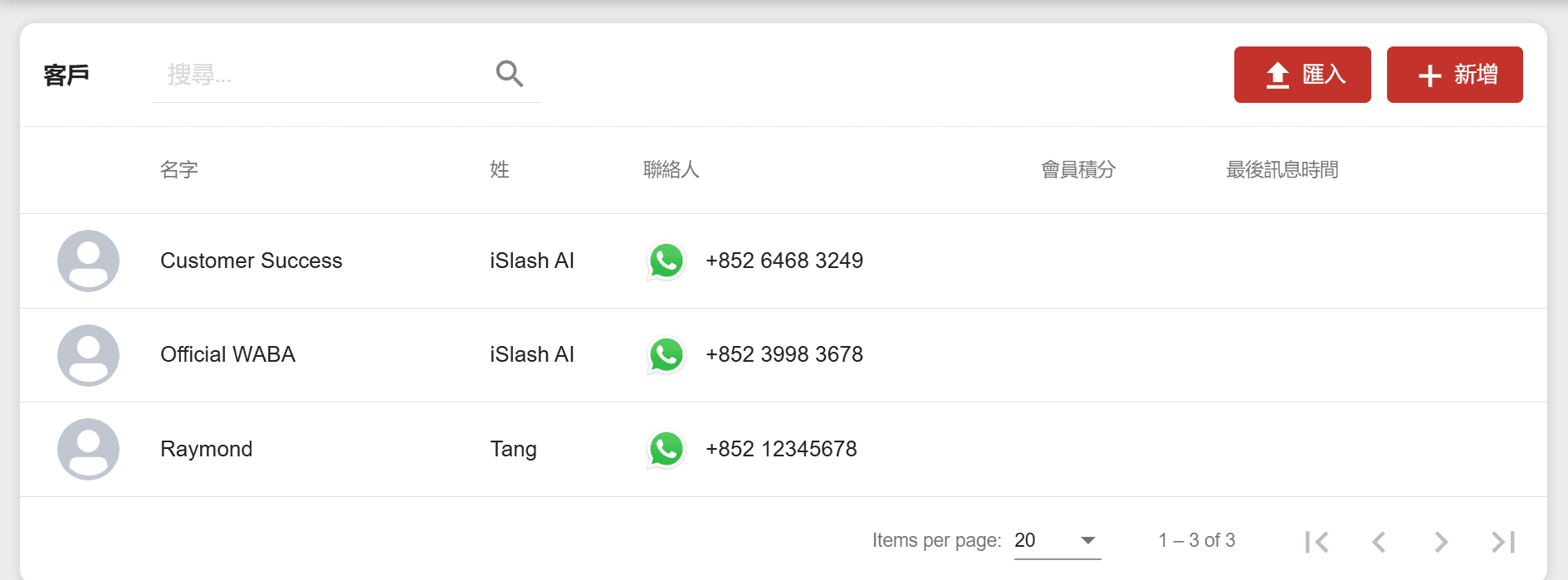This screenshot has width=1568, height=580.
Task: Sort by 姓 column header
Action: (500, 170)
